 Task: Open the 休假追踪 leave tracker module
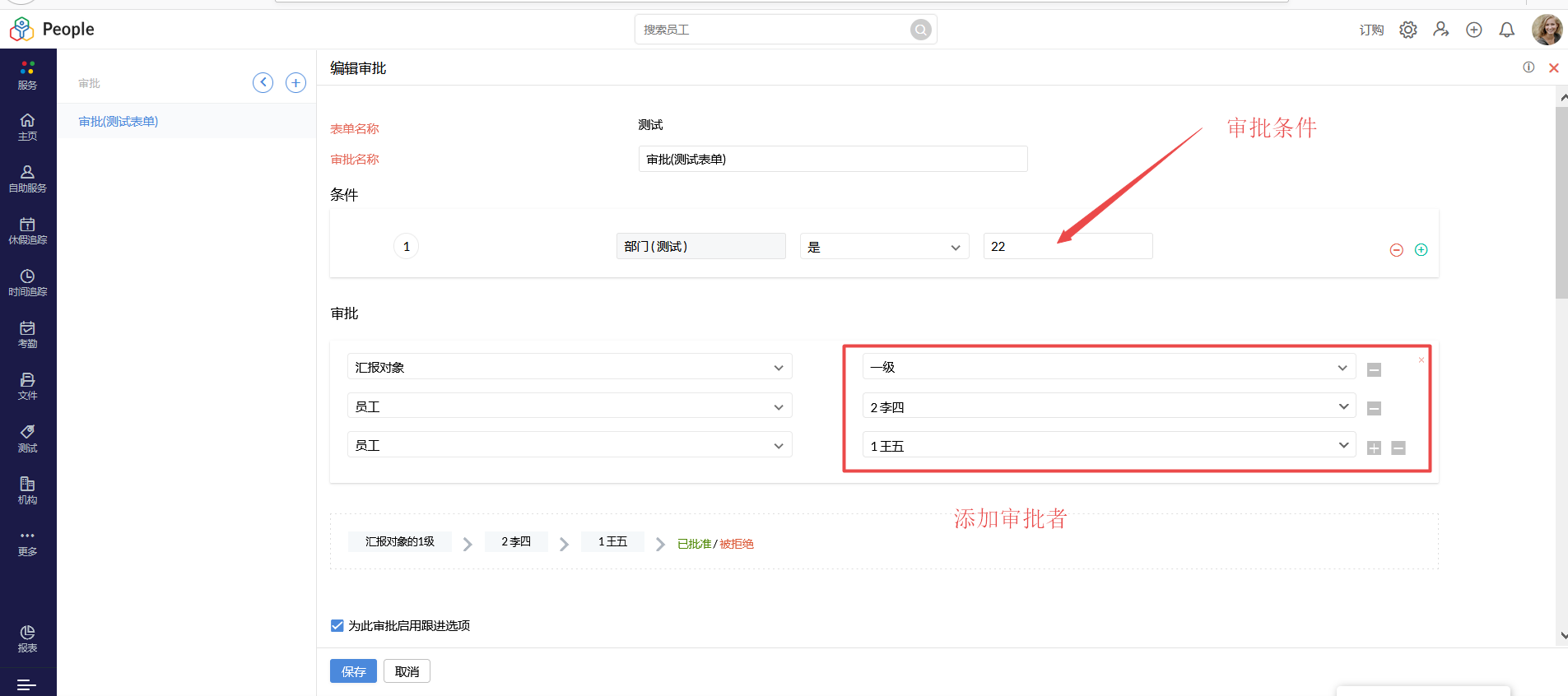(x=27, y=230)
